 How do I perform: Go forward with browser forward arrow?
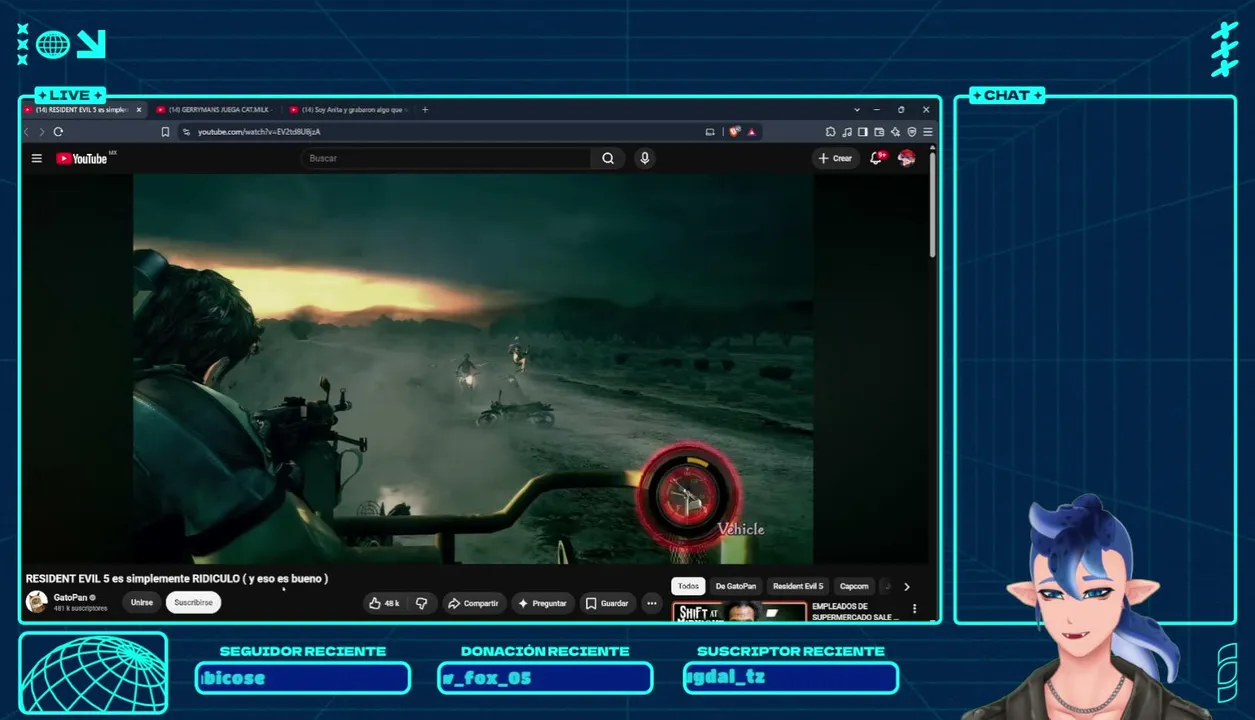pyautogui.click(x=42, y=132)
